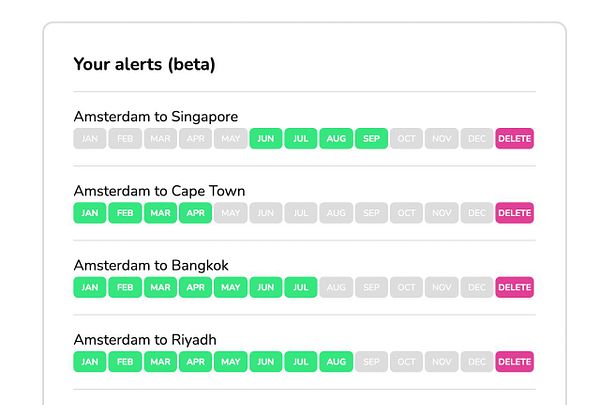
Task: Enable OCT for Amsterdam to Singapore
Action: point(406,139)
